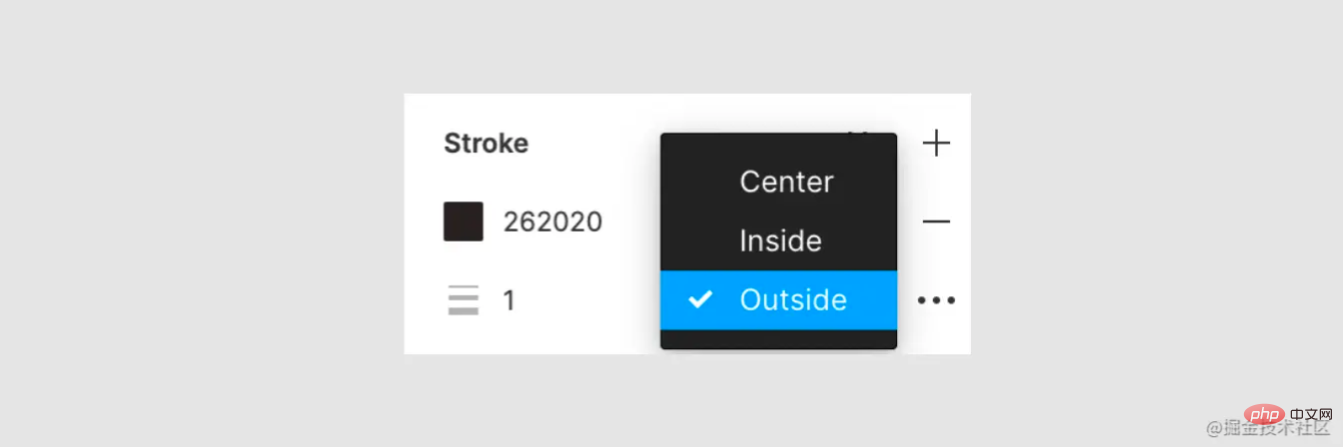This screenshot has width=1343, height=447.
Task: Click the checkmark next to Outside
Action: pos(701,299)
